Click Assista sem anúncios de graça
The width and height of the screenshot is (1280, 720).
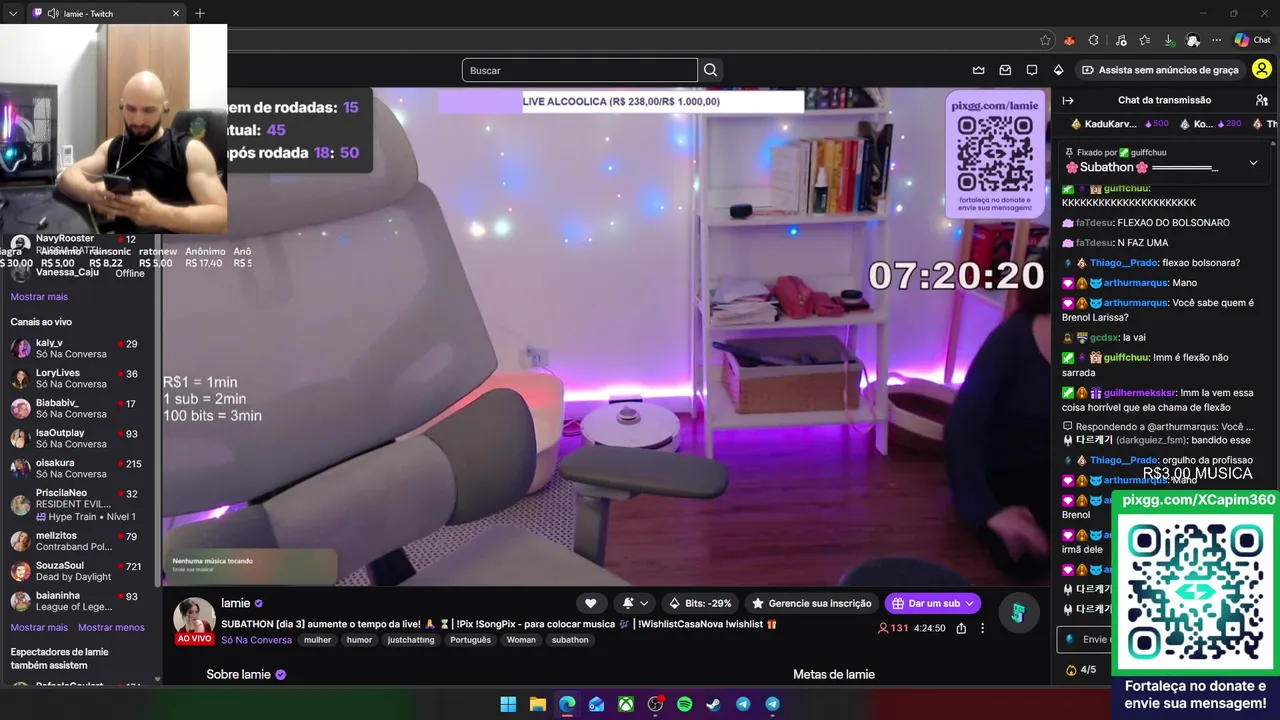(1160, 70)
